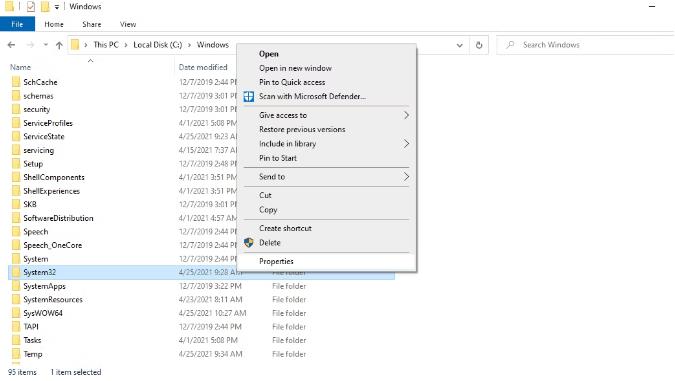Select the ShellExperiences folder

click(x=51, y=191)
